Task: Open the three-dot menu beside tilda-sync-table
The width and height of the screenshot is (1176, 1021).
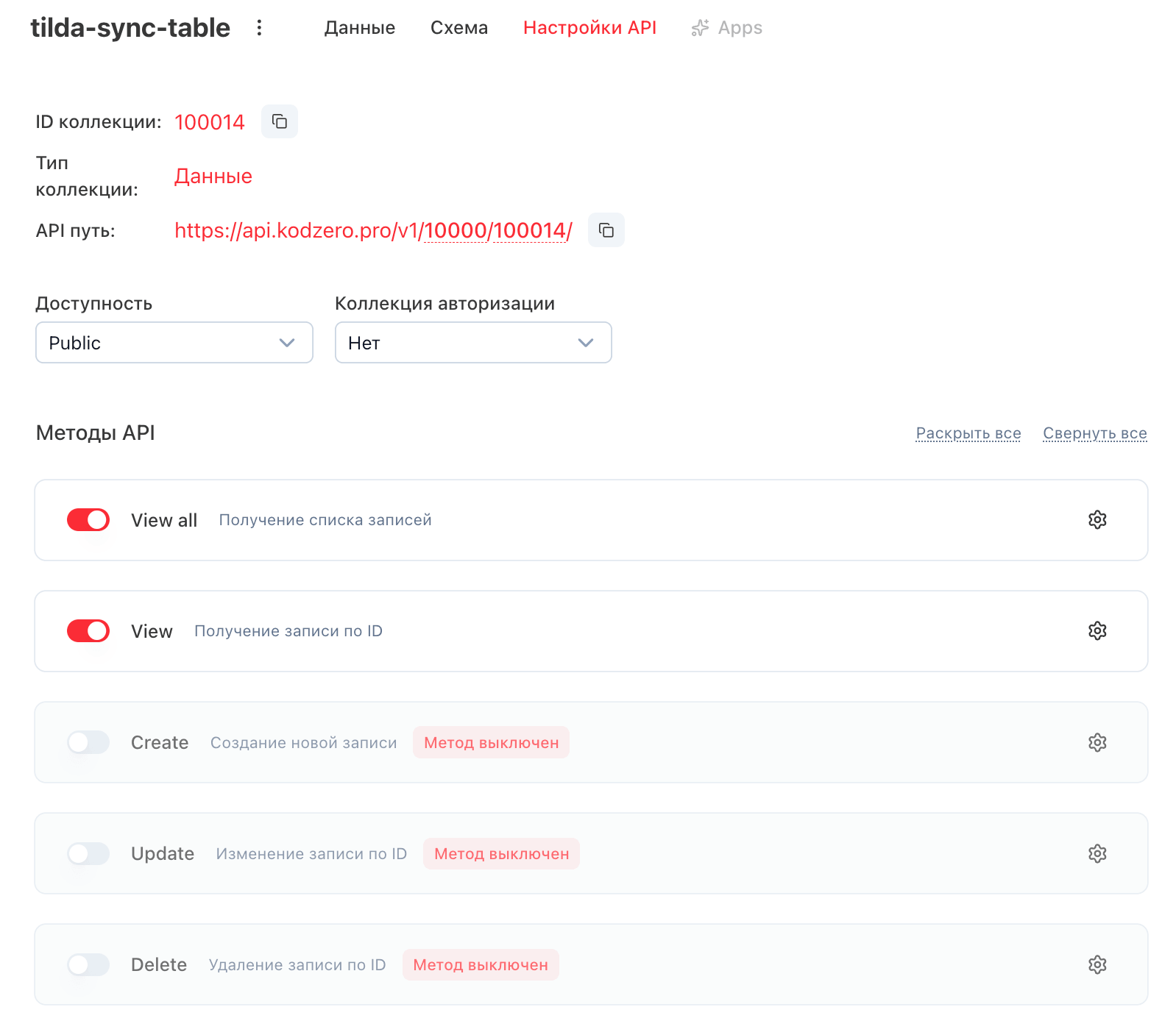Action: [259, 28]
